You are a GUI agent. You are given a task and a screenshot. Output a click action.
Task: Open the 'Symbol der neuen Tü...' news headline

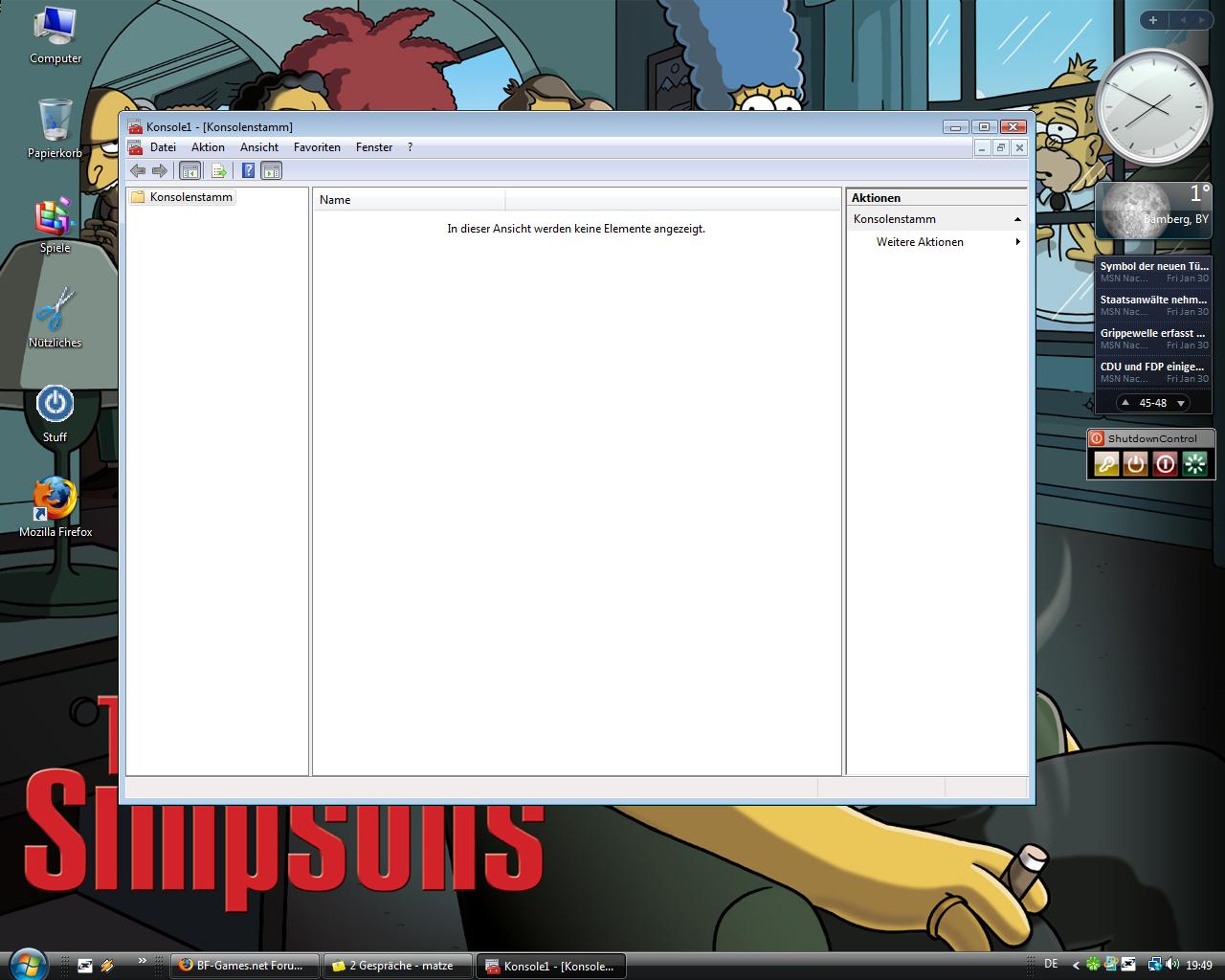coord(1153,272)
